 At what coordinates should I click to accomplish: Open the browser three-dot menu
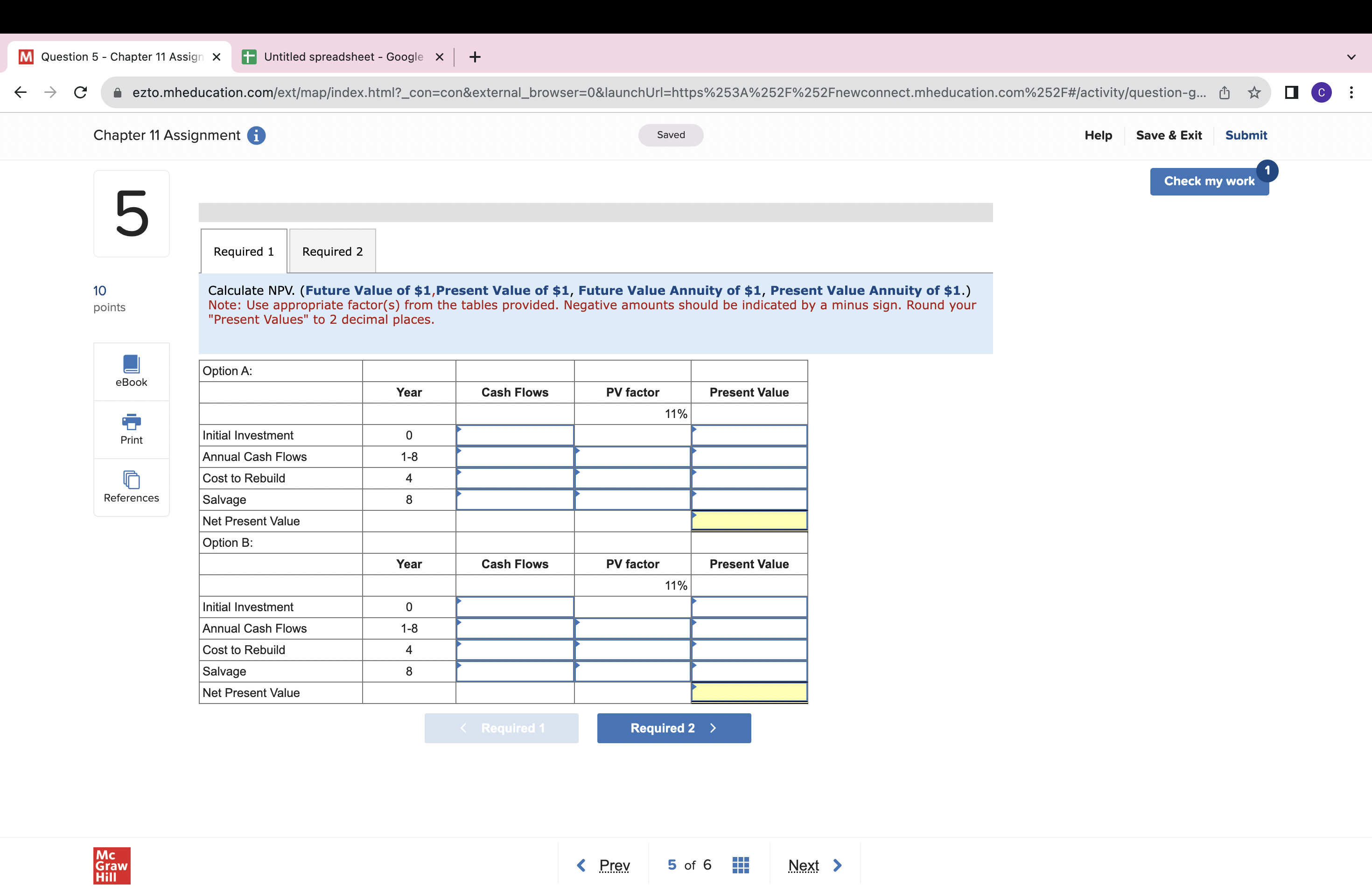(1352, 92)
